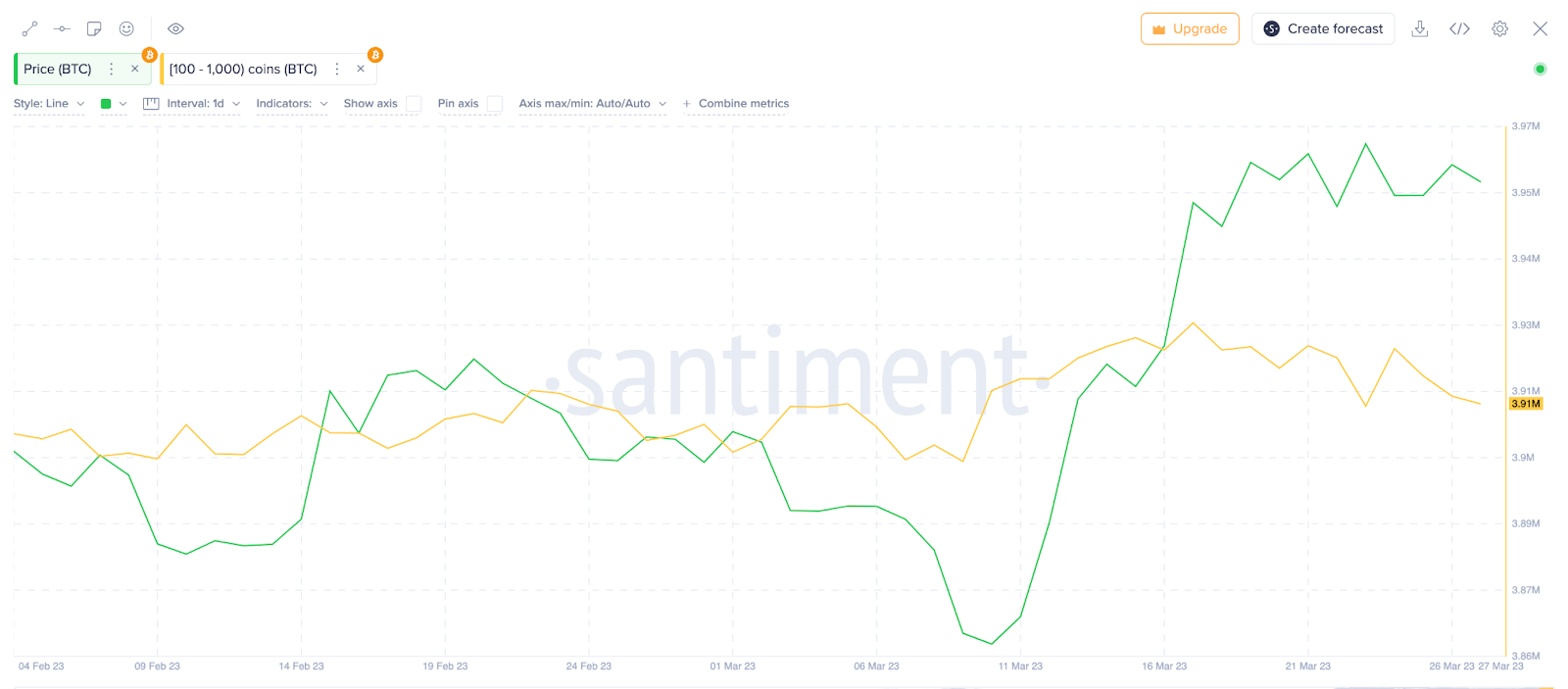Click the 19 Feb 23 date label
Image resolution: width=1568 pixels, height=689 pixels.
point(445,666)
